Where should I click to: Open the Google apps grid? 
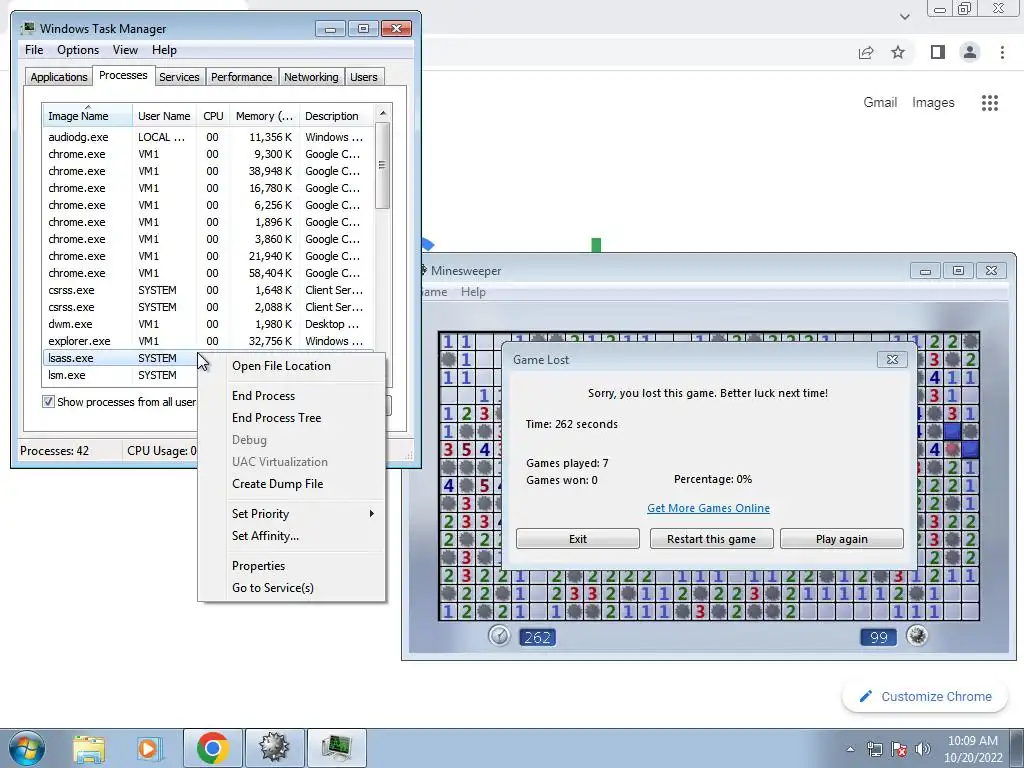click(x=989, y=103)
